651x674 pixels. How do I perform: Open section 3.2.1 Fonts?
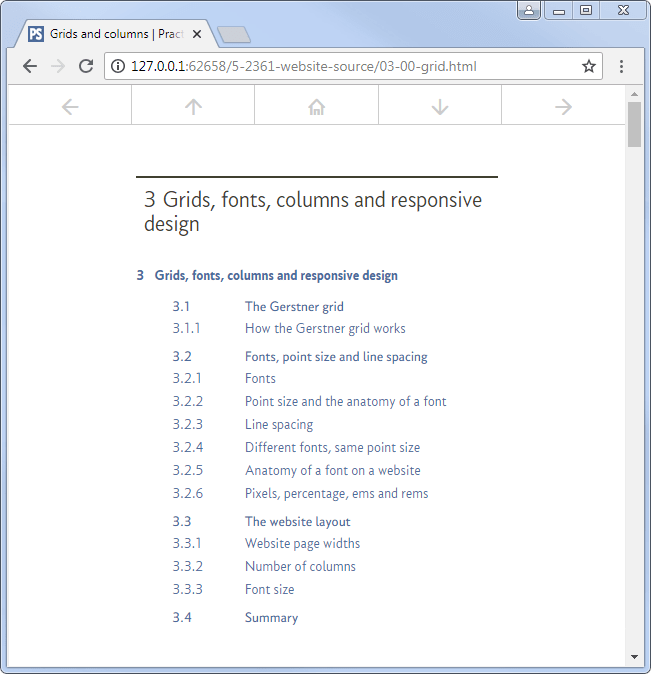click(224, 378)
